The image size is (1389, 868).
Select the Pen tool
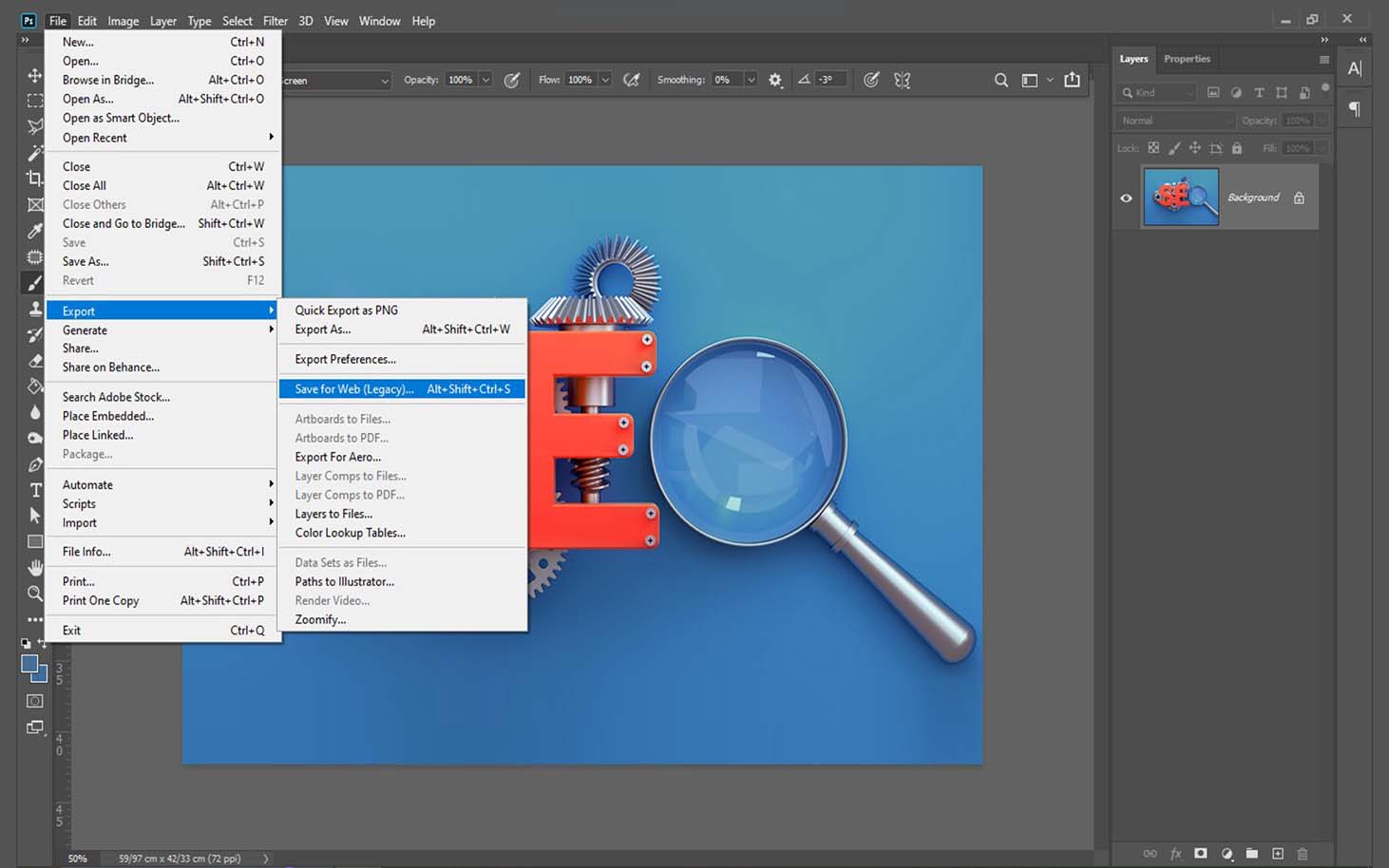coord(35,464)
